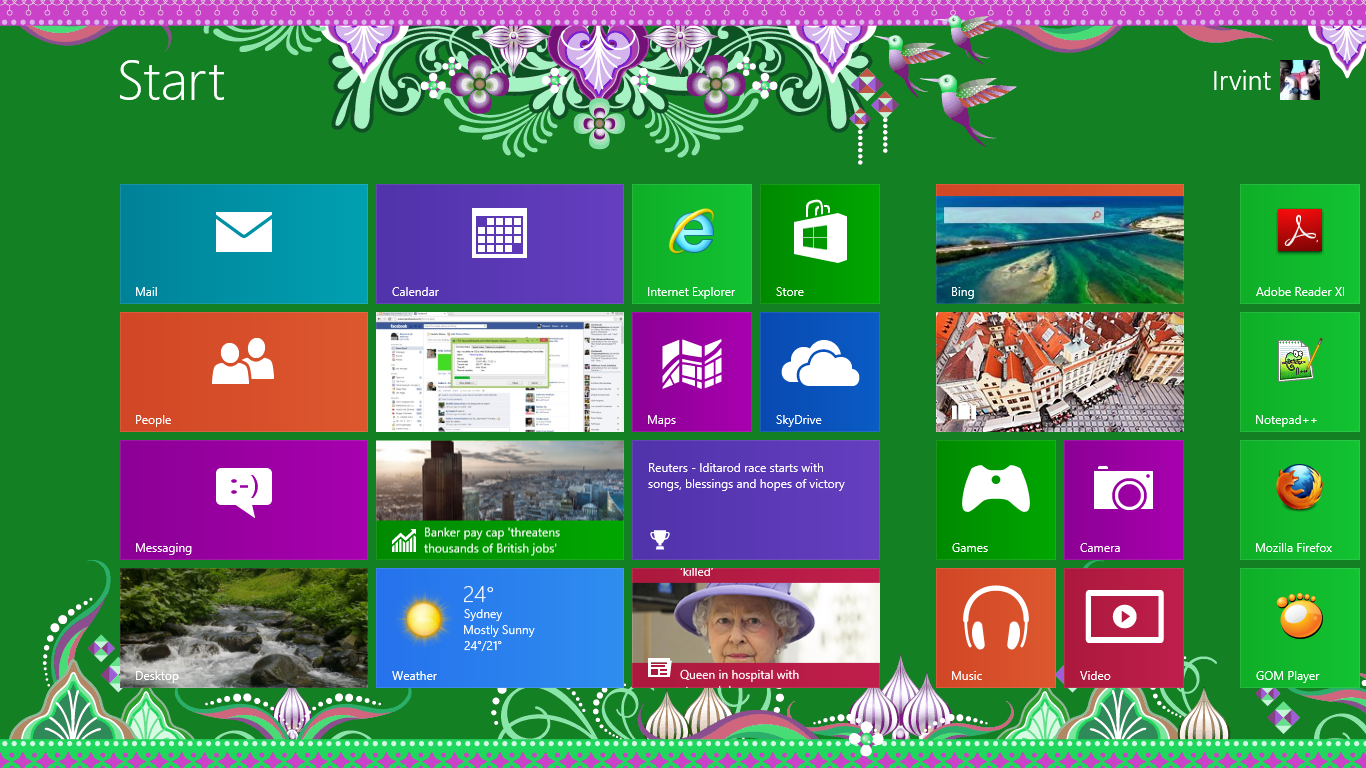Click the 'Weather' tile label
This screenshot has height=768, width=1366.
coord(414,676)
